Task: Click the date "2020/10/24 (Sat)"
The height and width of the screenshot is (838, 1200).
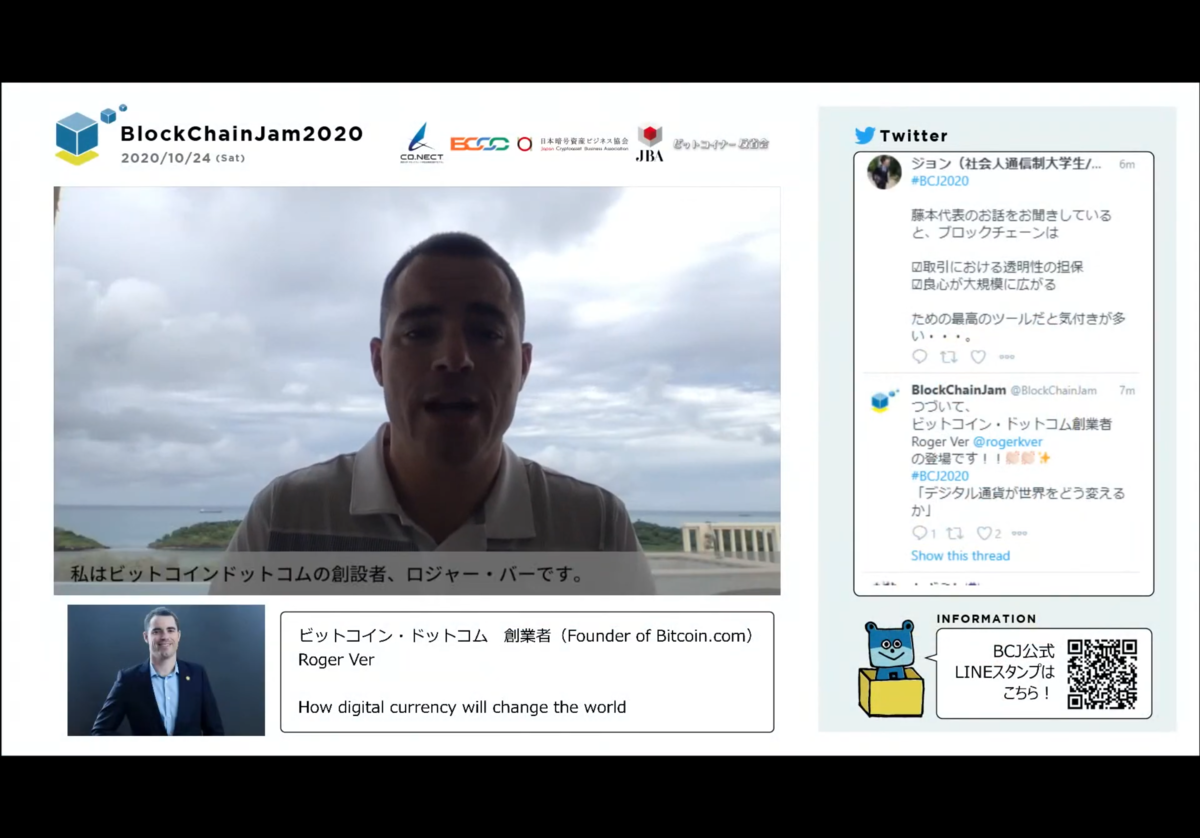Action: pyautogui.click(x=183, y=158)
